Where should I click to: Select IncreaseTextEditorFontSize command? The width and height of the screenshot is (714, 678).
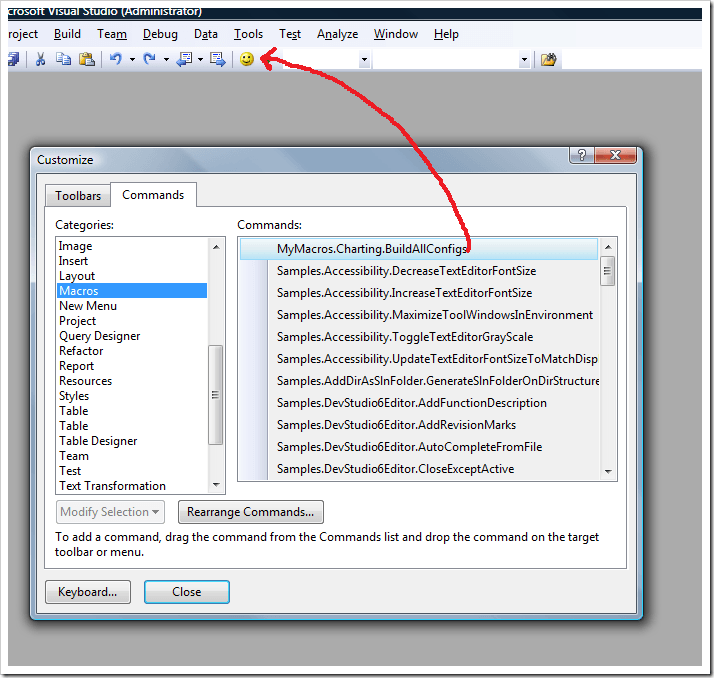(x=419, y=293)
